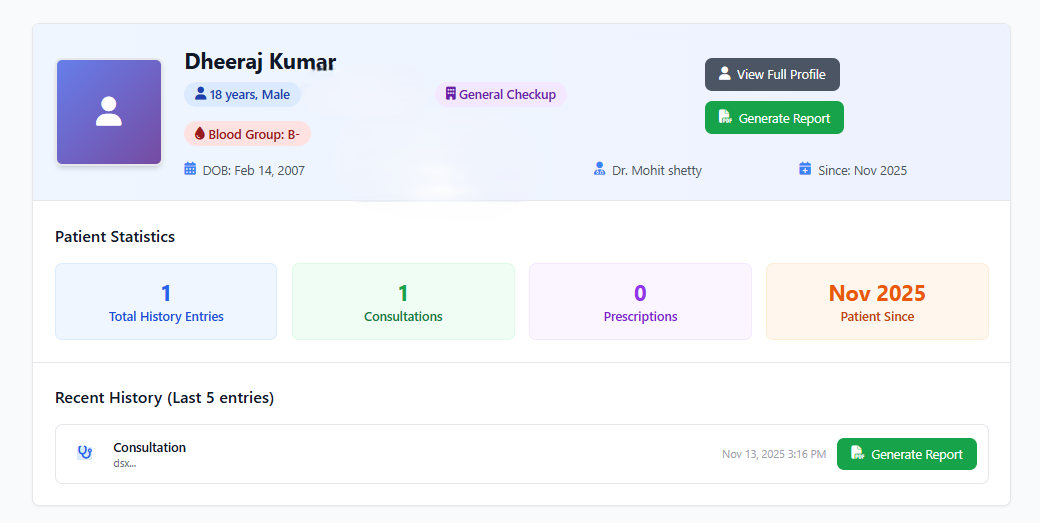Click the calendar icon next to DOB
The image size is (1040, 523).
pyautogui.click(x=190, y=170)
